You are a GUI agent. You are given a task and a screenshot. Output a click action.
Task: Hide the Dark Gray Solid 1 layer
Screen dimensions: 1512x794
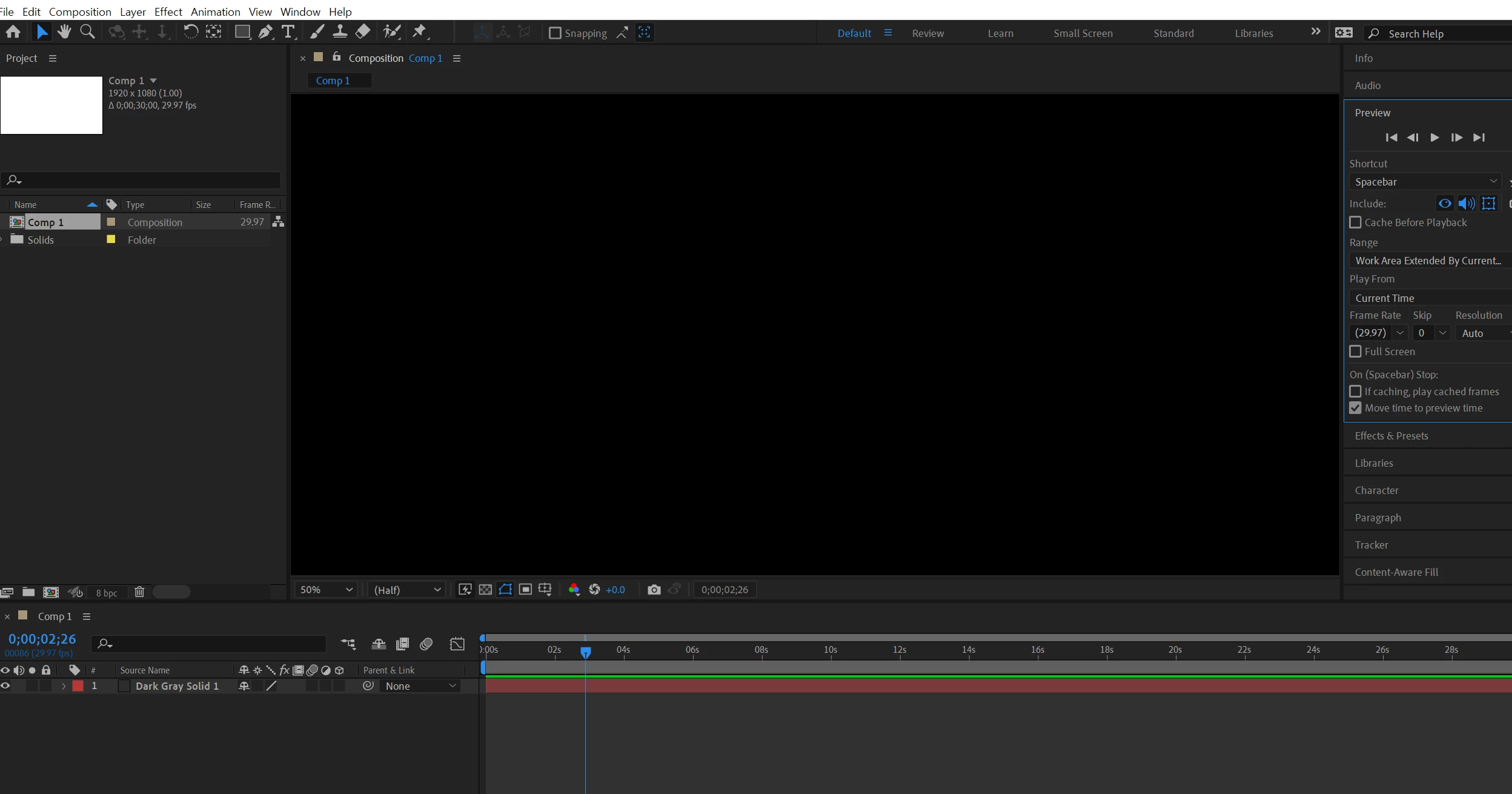pos(5,686)
